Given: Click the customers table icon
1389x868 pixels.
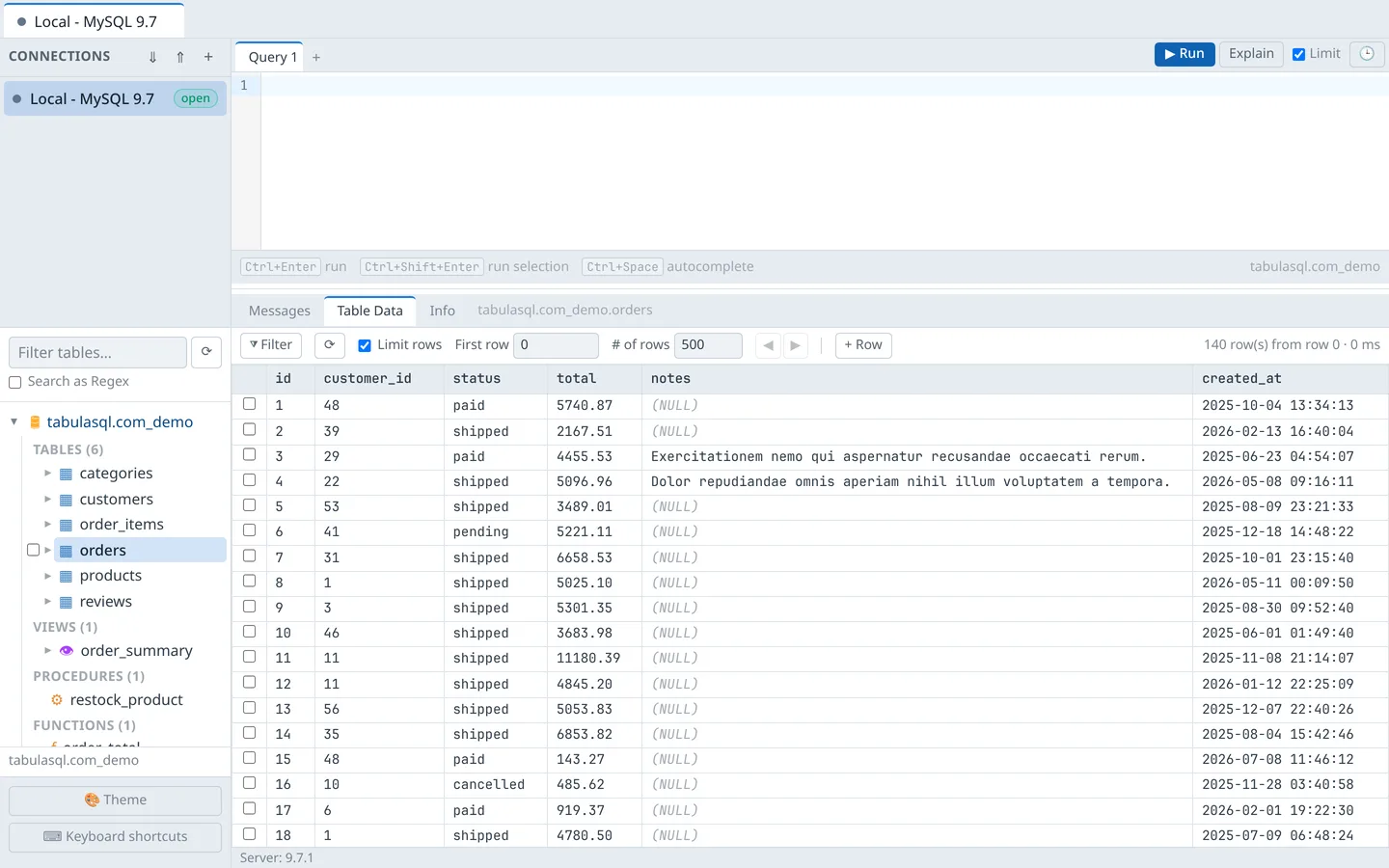Looking at the screenshot, I should (x=67, y=500).
